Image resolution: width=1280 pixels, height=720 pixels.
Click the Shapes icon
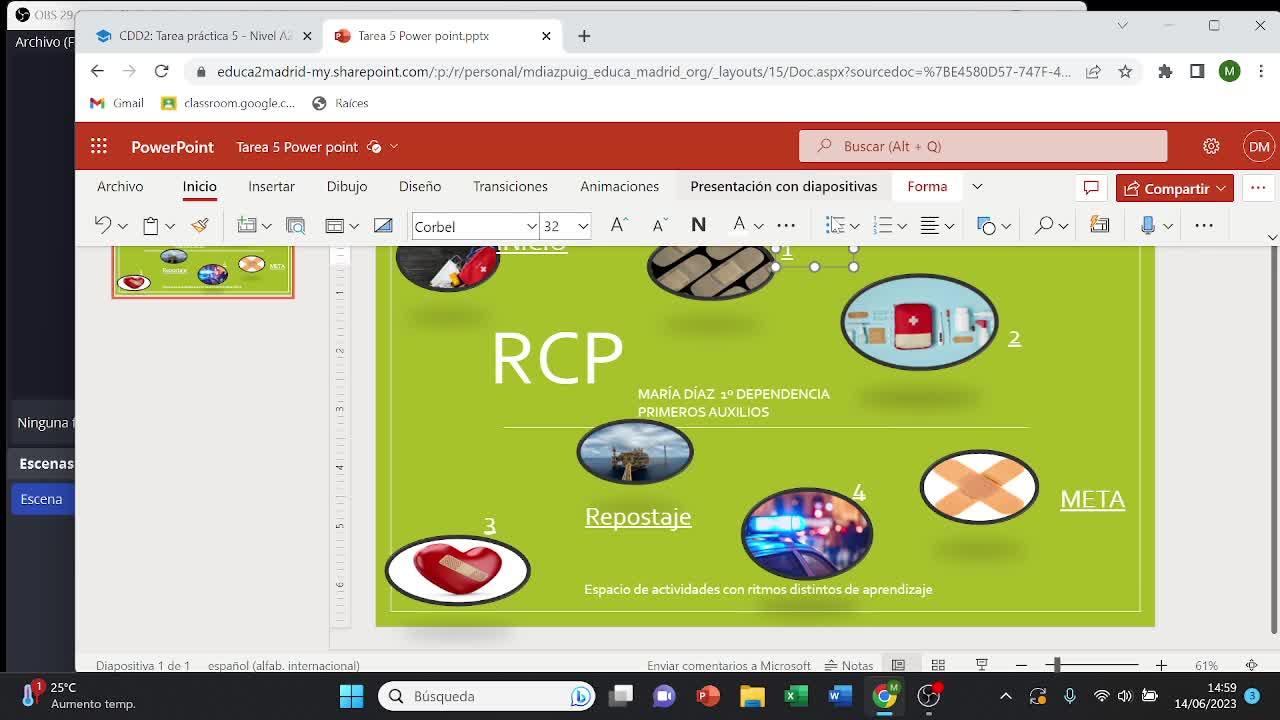coord(987,225)
